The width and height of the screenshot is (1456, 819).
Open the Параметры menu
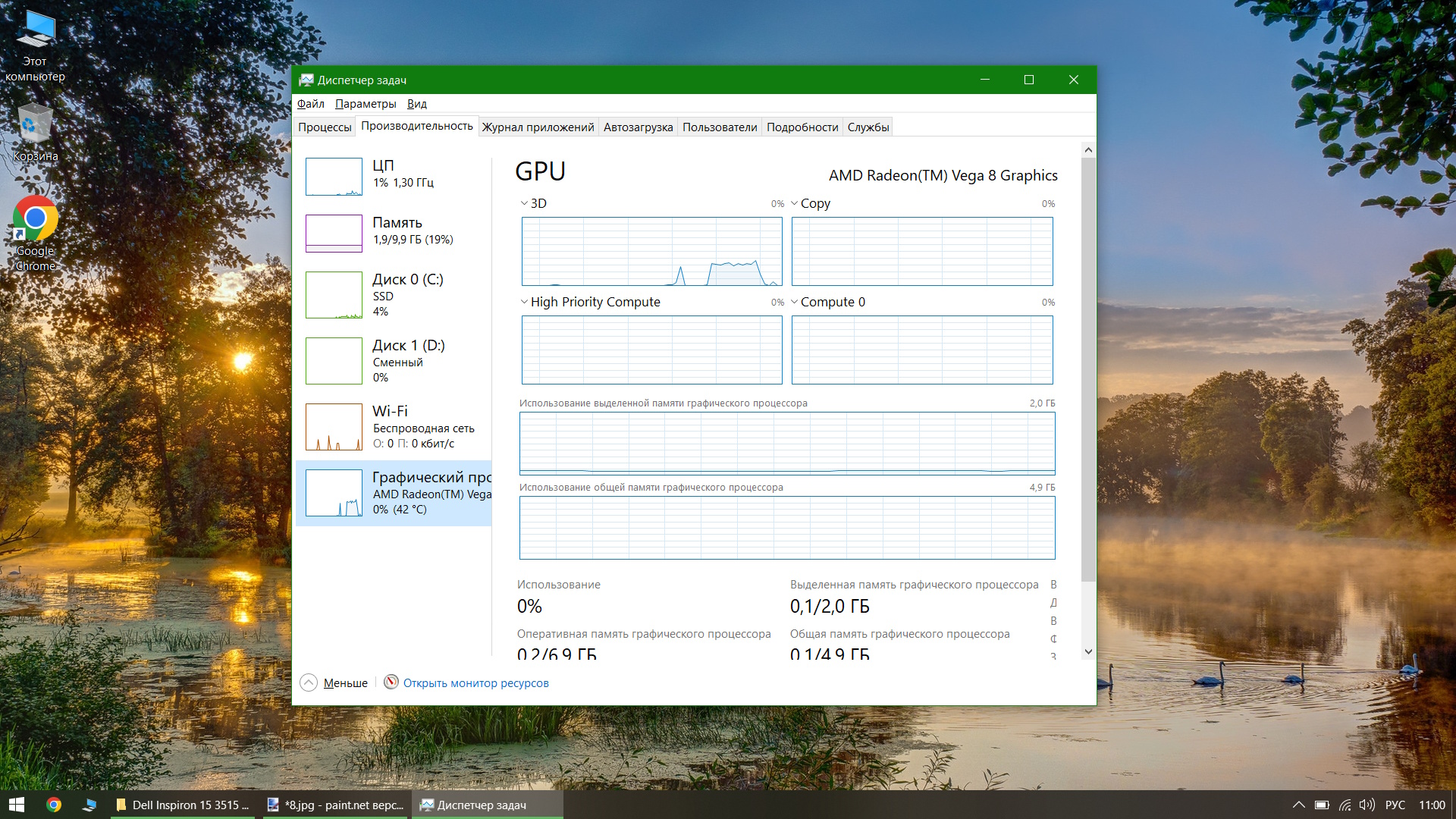[x=366, y=104]
